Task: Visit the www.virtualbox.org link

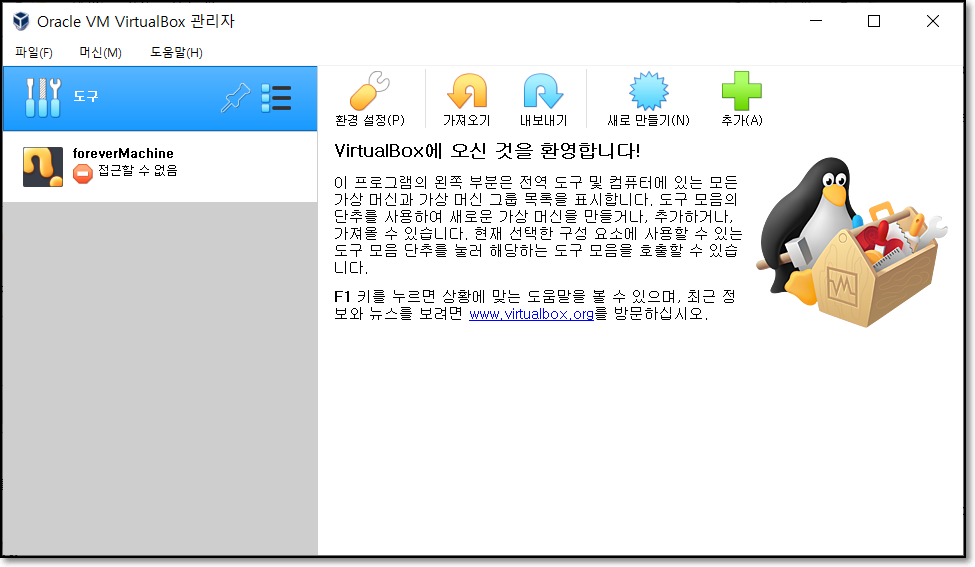Action: pyautogui.click(x=531, y=314)
